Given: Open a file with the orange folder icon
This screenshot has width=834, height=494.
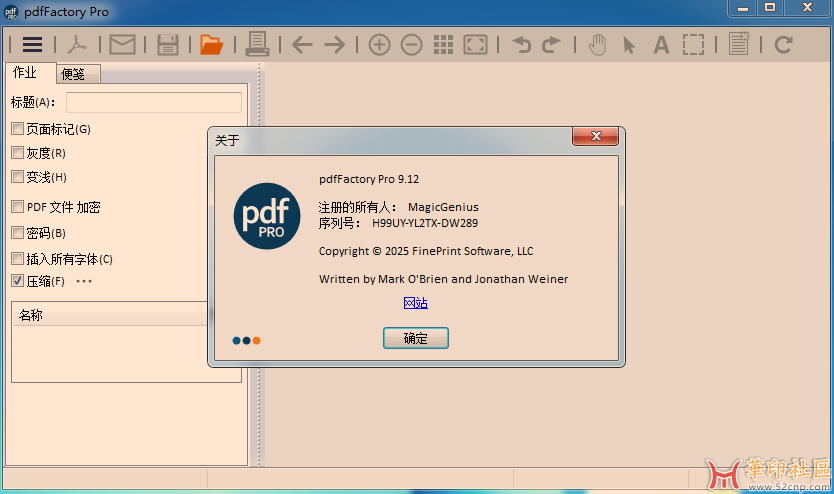Looking at the screenshot, I should coord(212,45).
